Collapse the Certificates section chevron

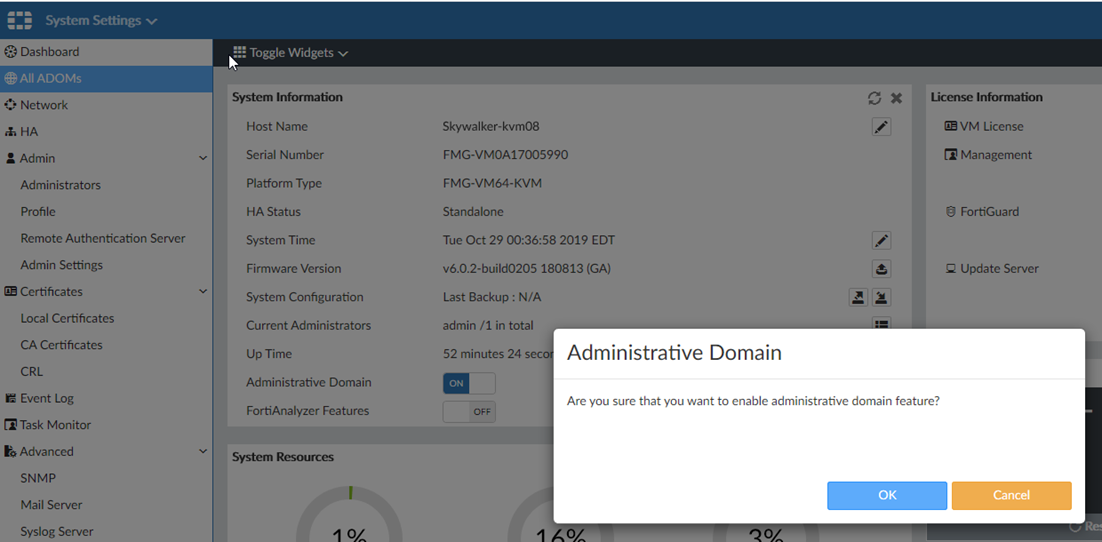[203, 292]
